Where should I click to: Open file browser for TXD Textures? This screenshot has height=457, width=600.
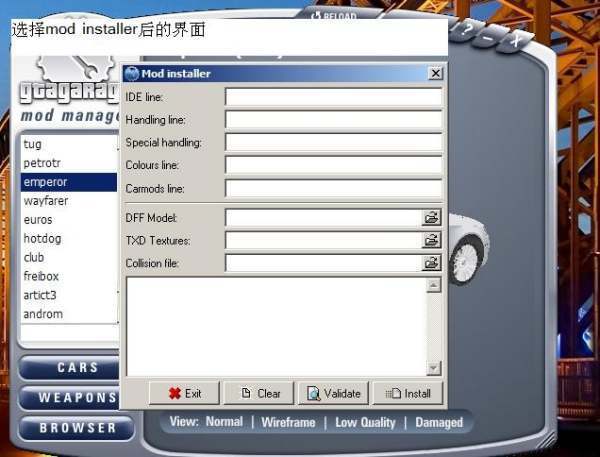tap(431, 240)
